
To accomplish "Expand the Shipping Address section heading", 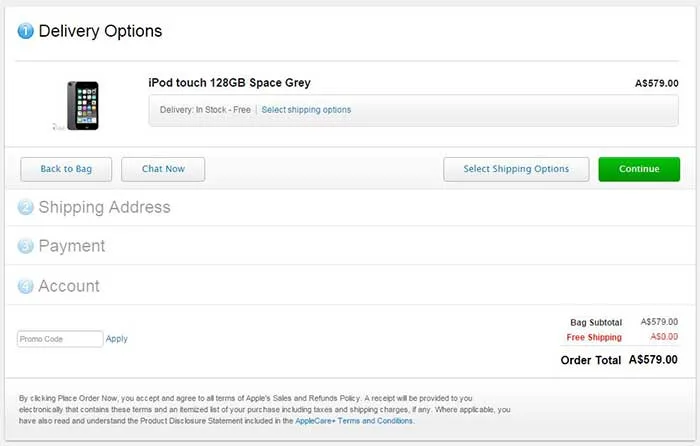I will point(104,208).
